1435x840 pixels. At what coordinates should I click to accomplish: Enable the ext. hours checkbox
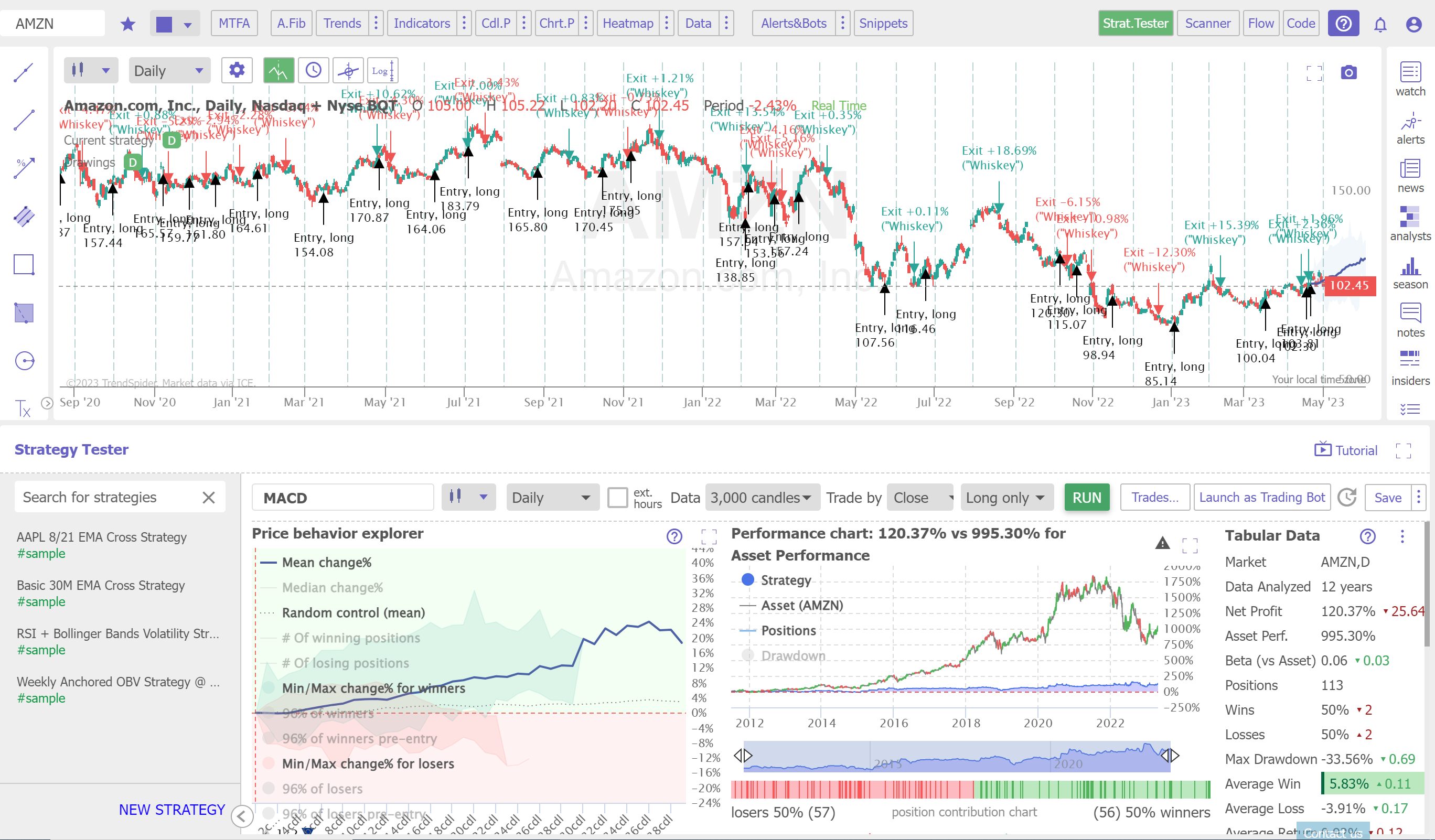(x=617, y=497)
